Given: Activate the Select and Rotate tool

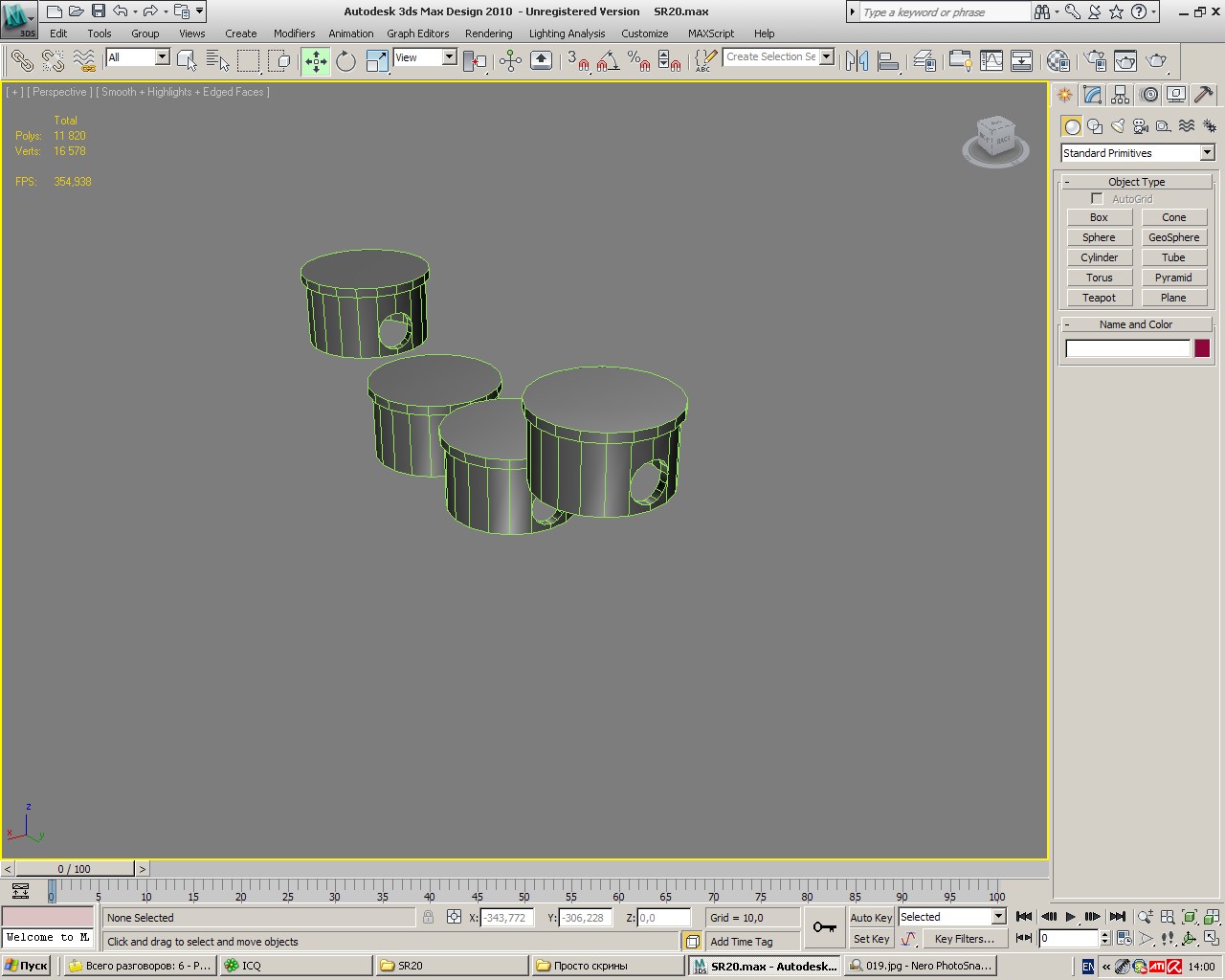Looking at the screenshot, I should tap(345, 61).
